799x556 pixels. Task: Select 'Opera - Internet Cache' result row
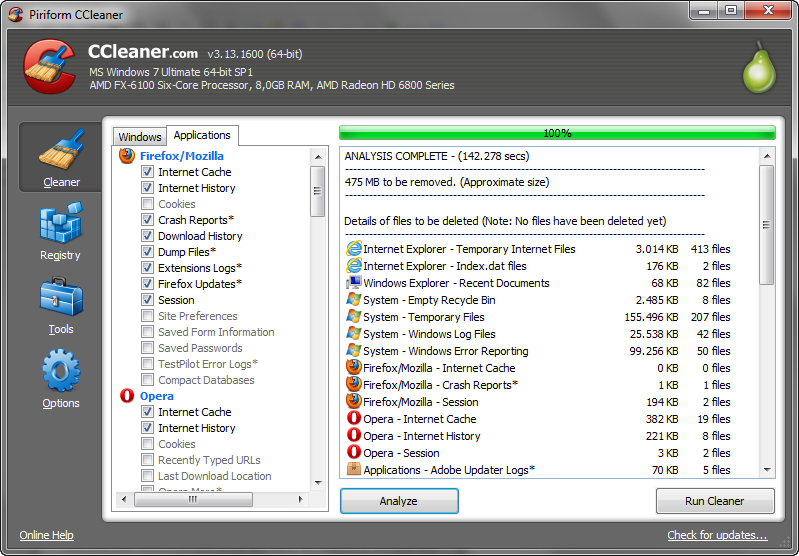click(538, 419)
